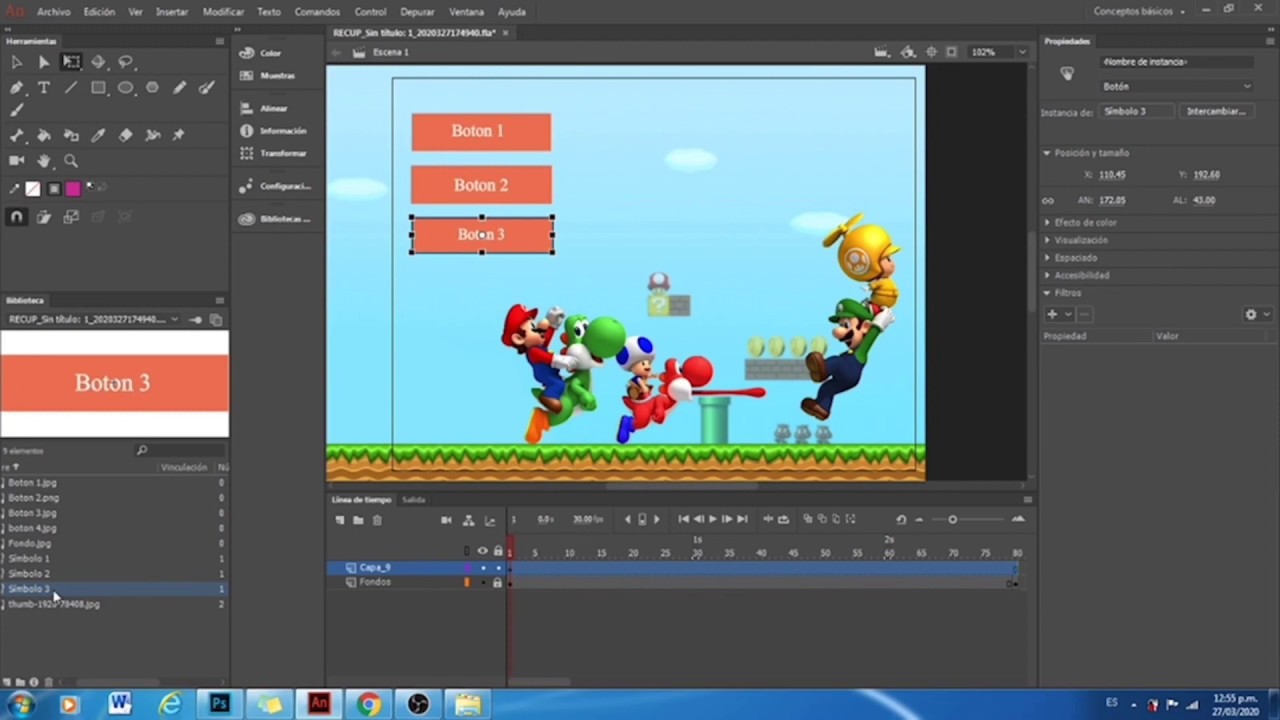
Task: Toggle Clip content outside stage button
Action: 952,52
